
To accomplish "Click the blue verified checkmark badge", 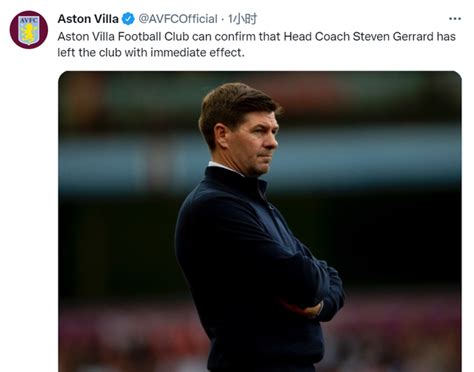I will click(128, 19).
